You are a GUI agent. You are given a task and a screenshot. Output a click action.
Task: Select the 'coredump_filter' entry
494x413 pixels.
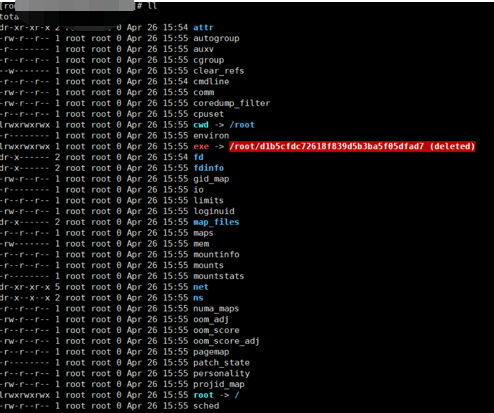232,103
